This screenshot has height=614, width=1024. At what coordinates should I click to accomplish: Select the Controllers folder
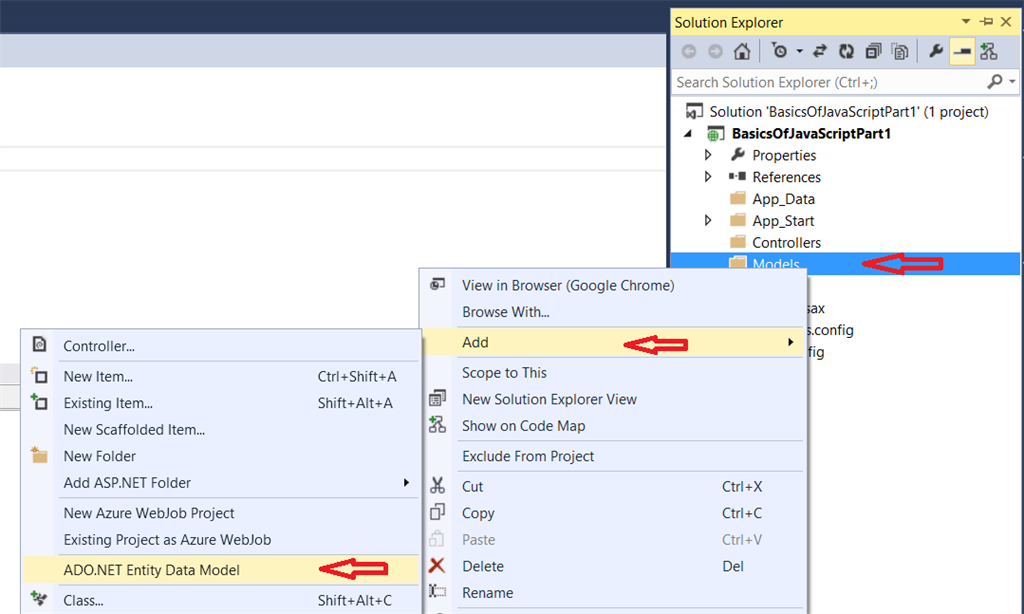tap(786, 243)
